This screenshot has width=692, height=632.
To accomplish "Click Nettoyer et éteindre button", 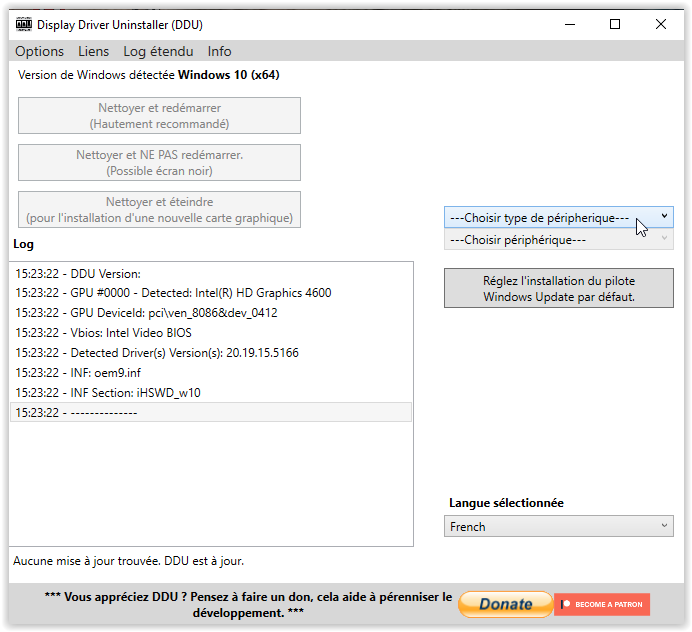I will [x=159, y=210].
